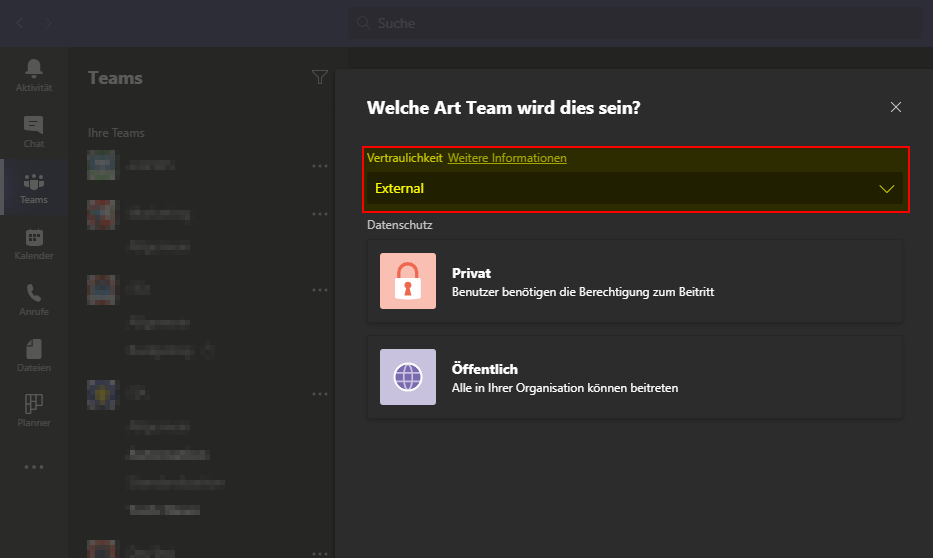Open more options for first team

(x=319, y=165)
